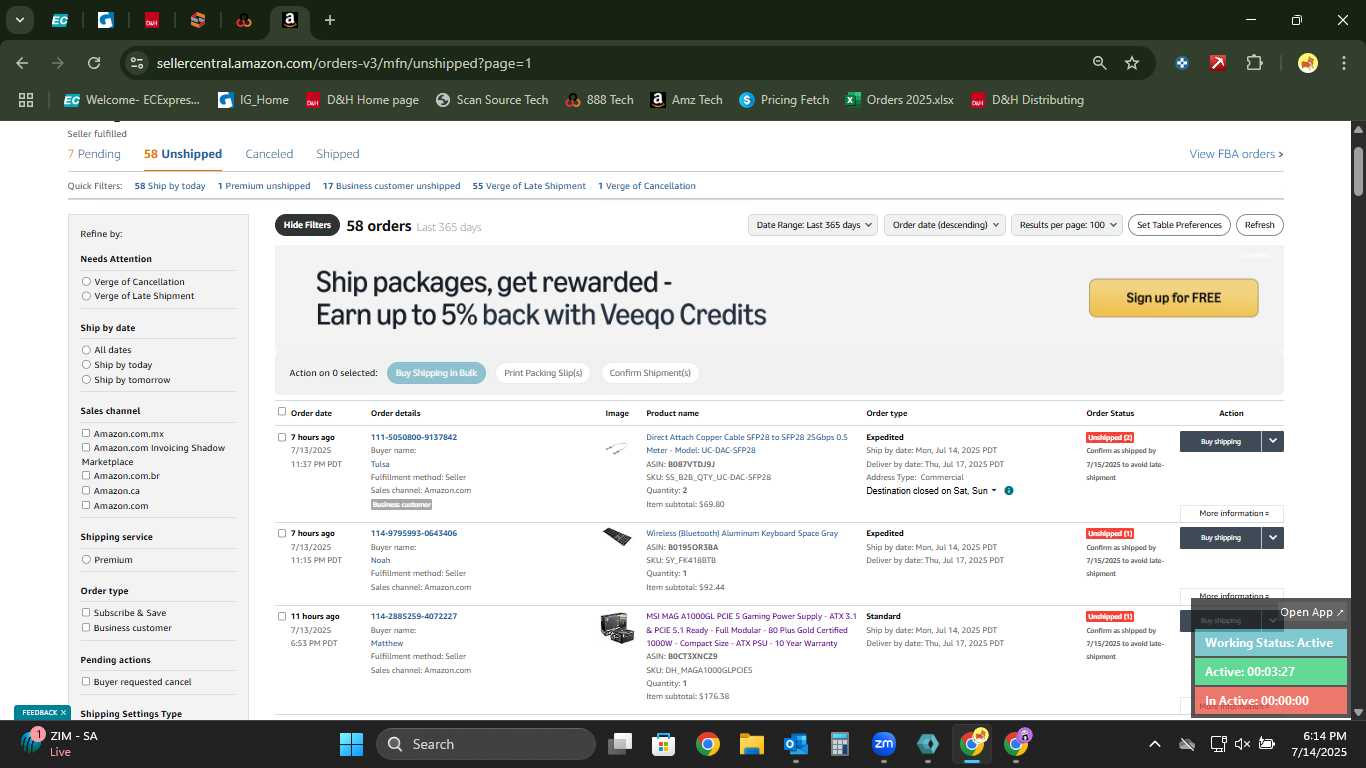
Task: Select Ship by tomorrow radio option
Action: 86,380
